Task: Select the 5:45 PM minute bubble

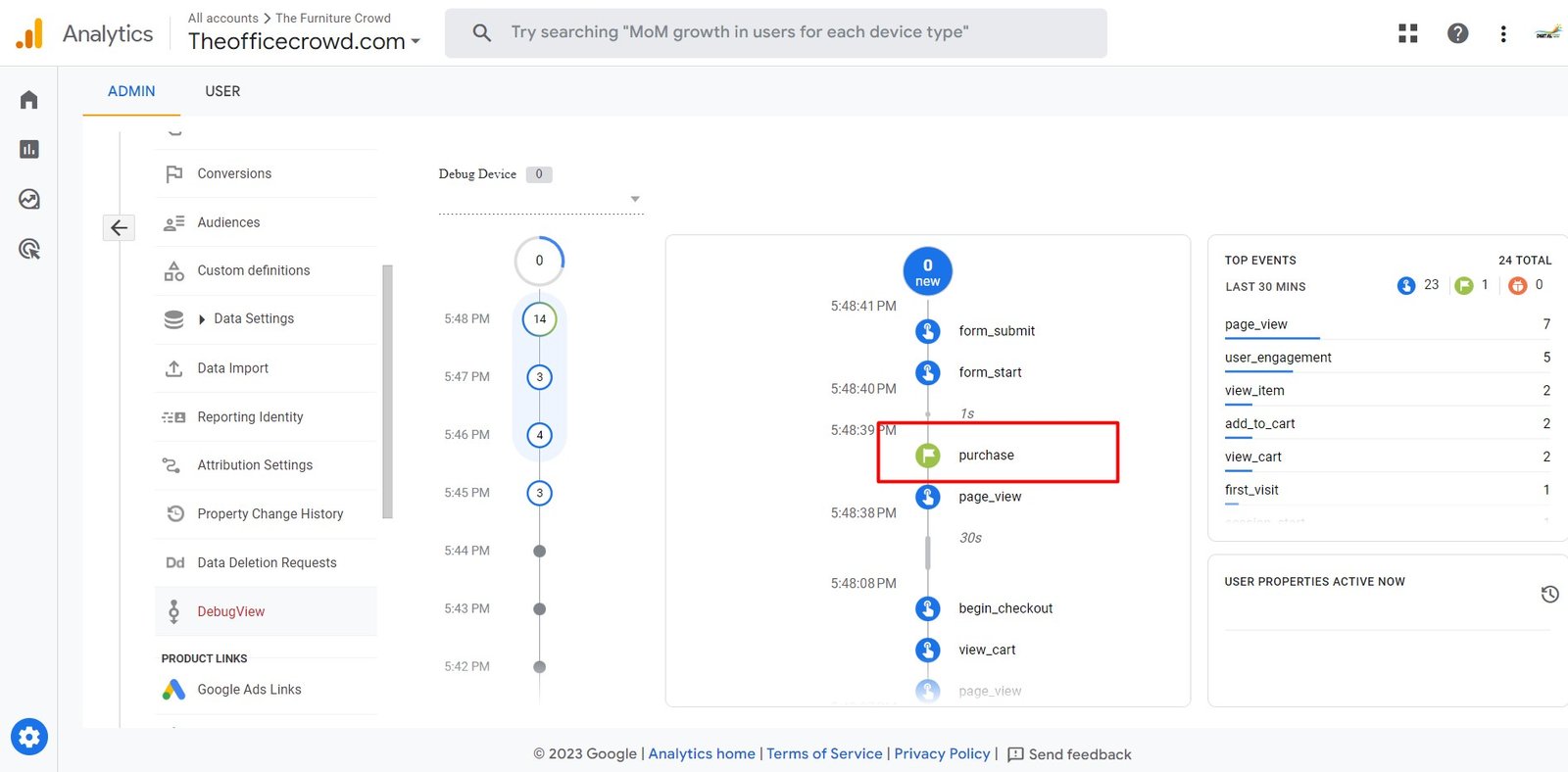Action: click(x=539, y=493)
